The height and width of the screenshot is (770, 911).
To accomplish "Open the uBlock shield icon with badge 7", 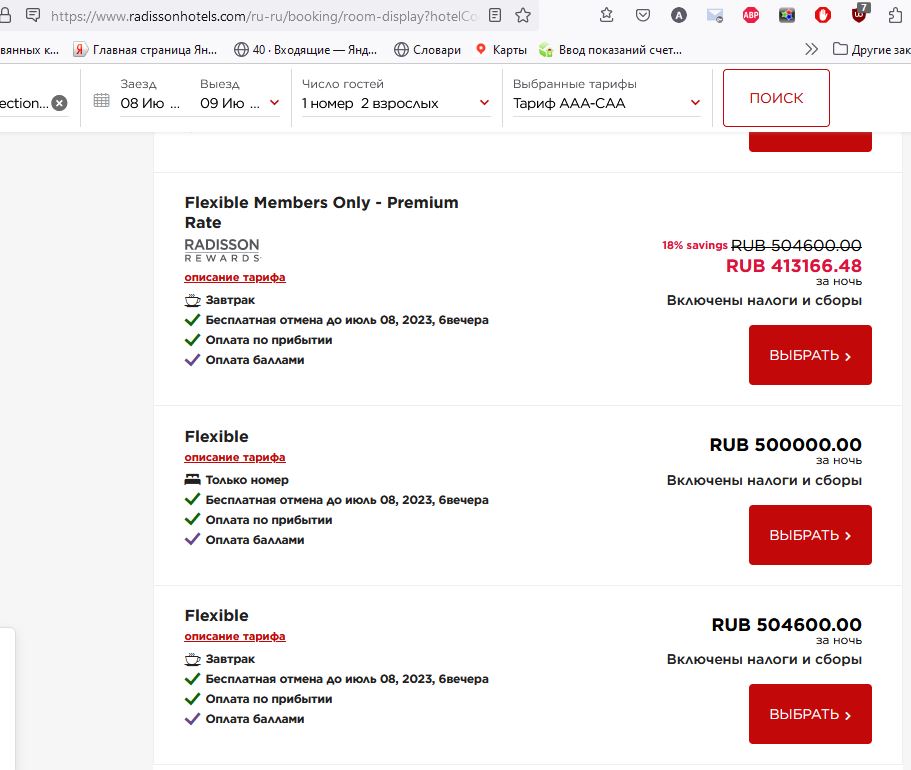I will [859, 14].
